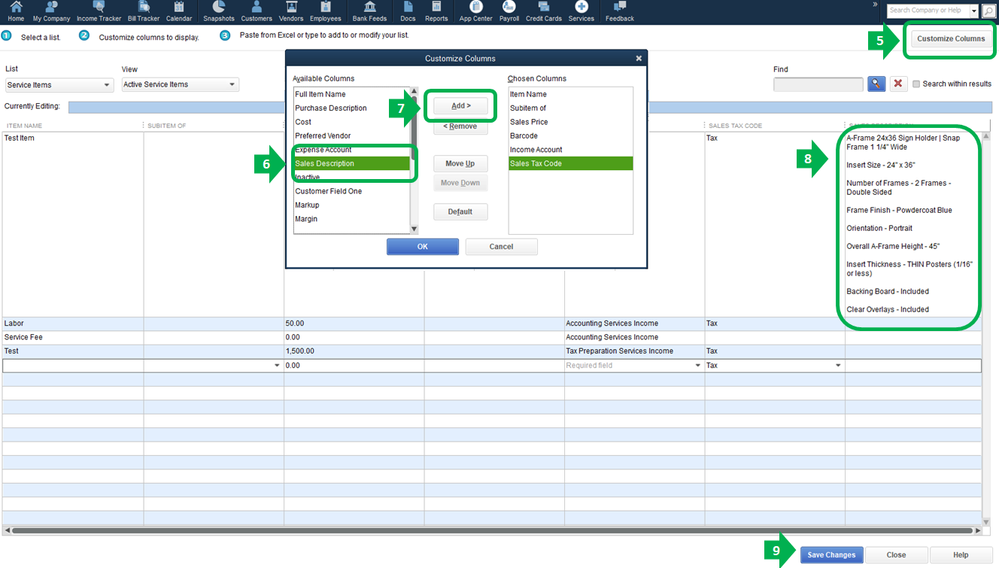Open Bank Feeds
This screenshot has width=999, height=568.
370,11
